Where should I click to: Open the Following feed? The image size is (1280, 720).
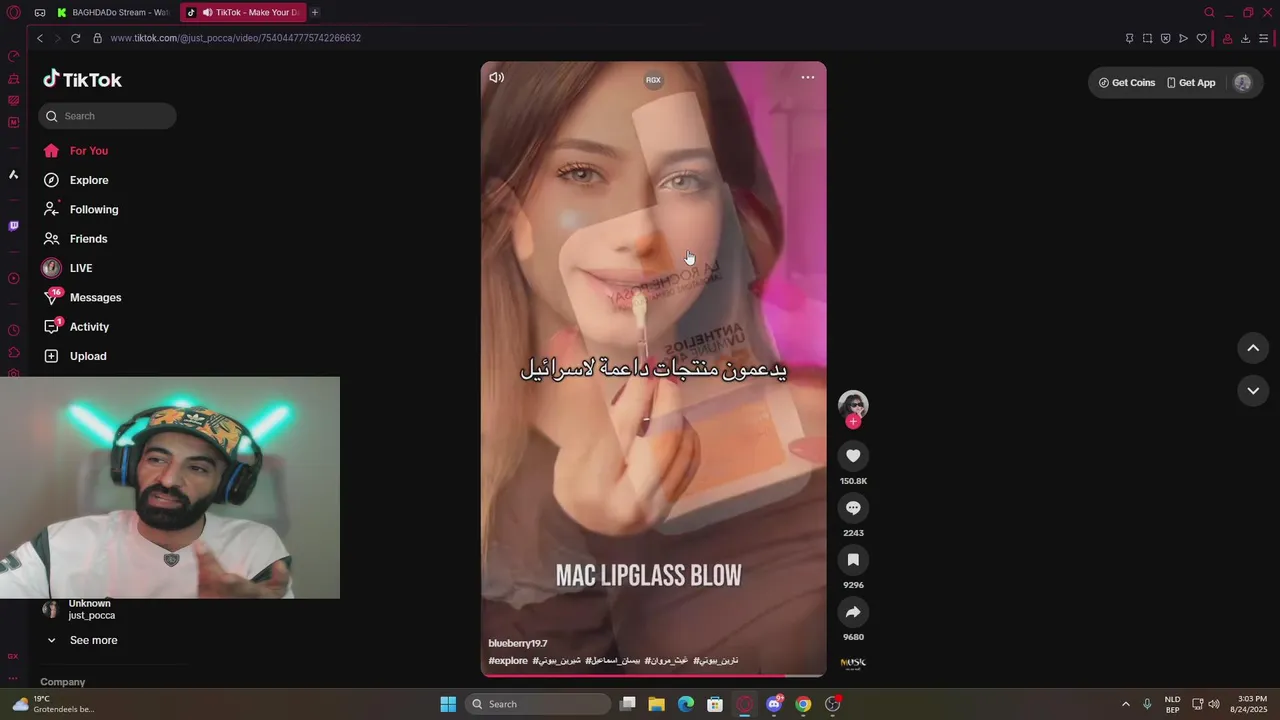click(81, 210)
